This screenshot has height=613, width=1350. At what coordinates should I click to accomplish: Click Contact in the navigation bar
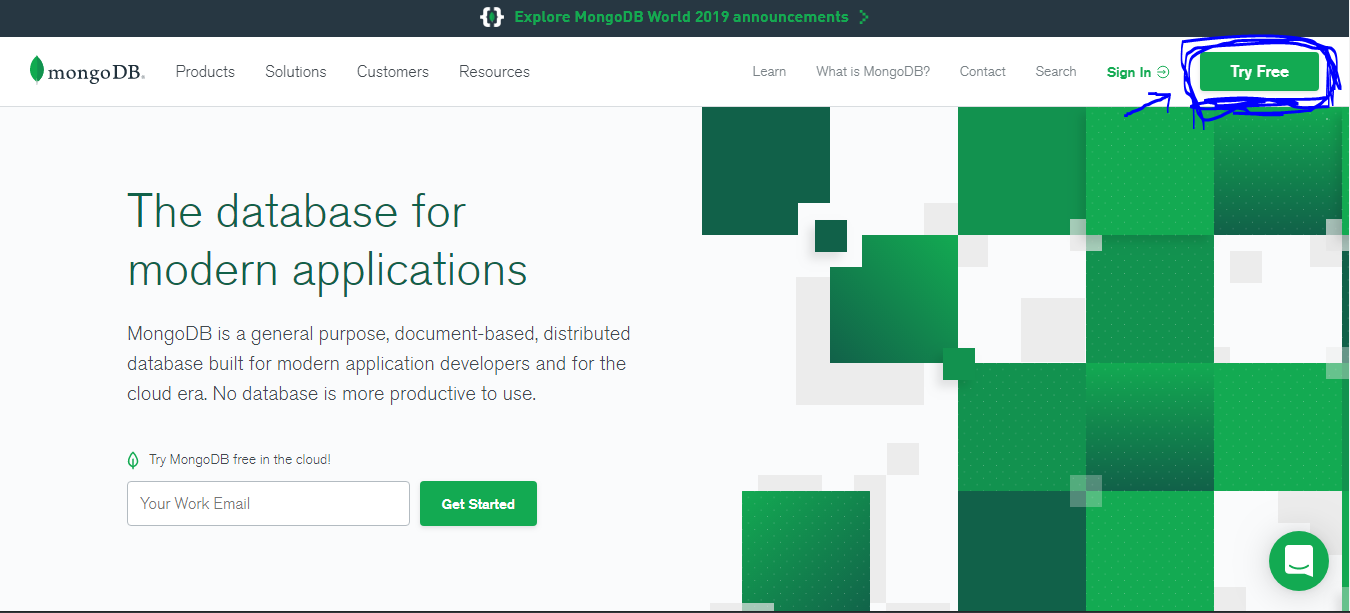982,71
